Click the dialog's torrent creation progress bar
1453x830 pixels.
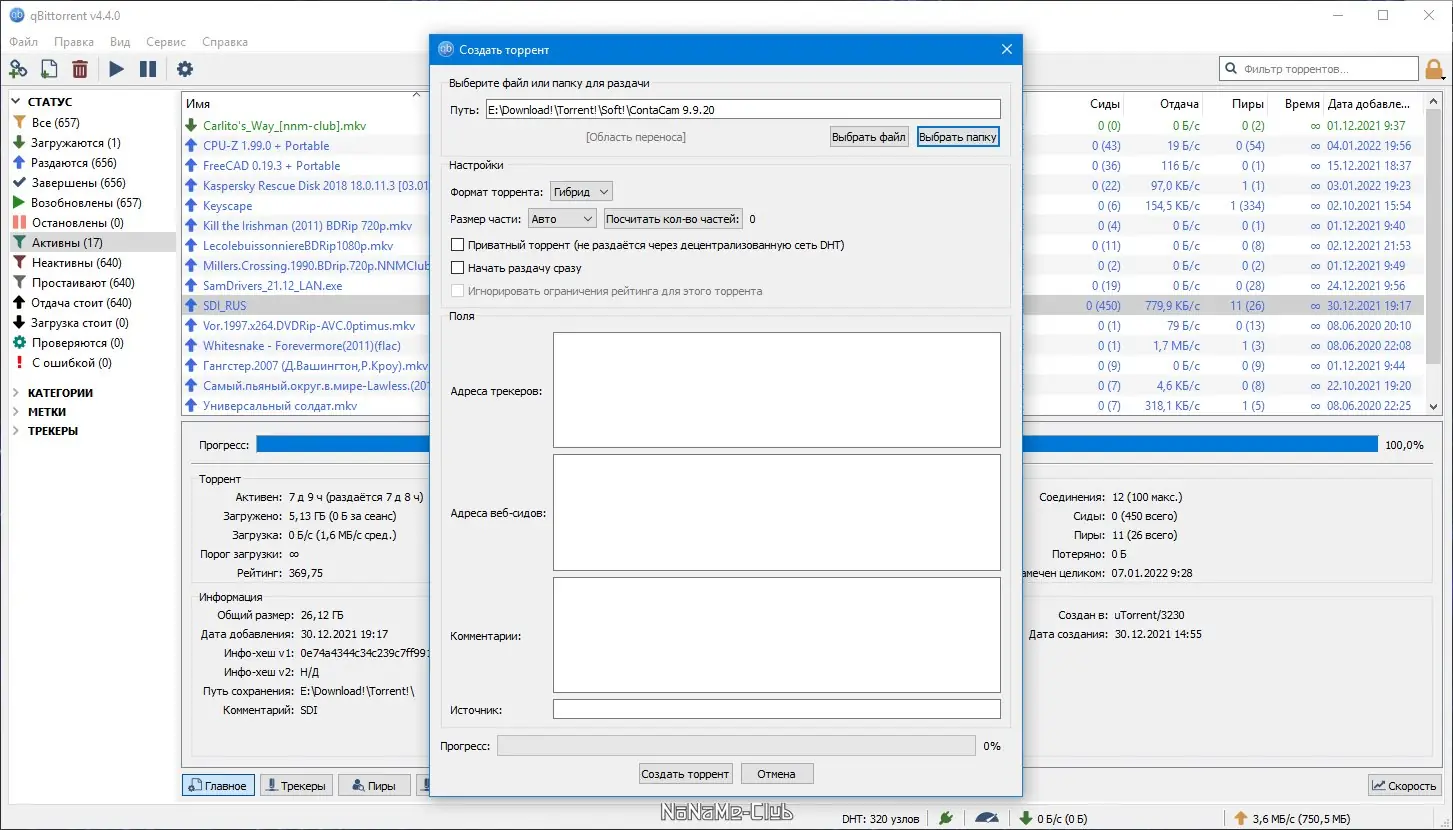(x=736, y=746)
